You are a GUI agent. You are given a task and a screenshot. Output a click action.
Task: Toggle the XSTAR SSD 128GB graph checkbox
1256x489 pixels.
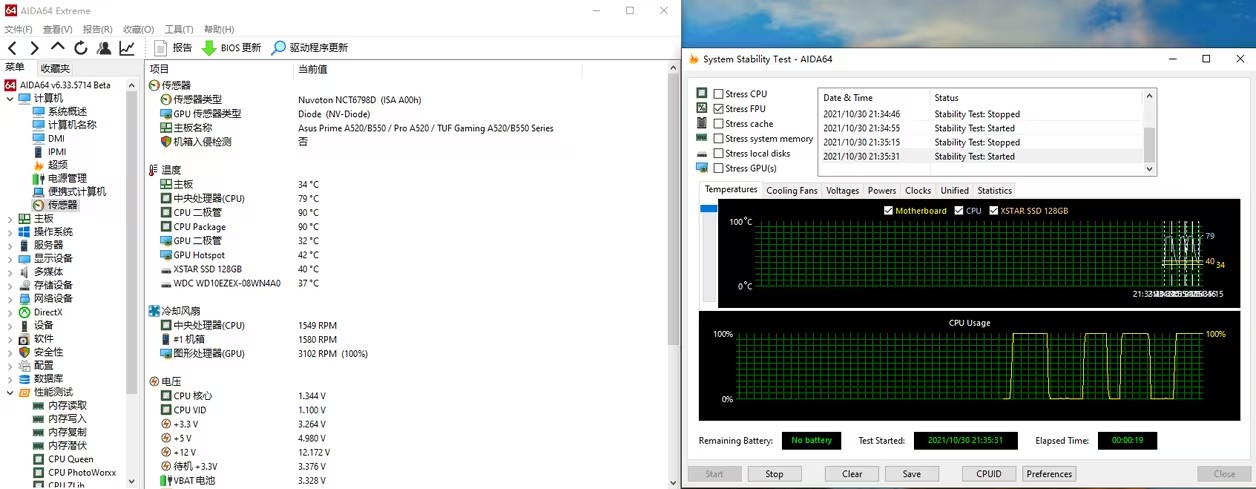coord(994,211)
